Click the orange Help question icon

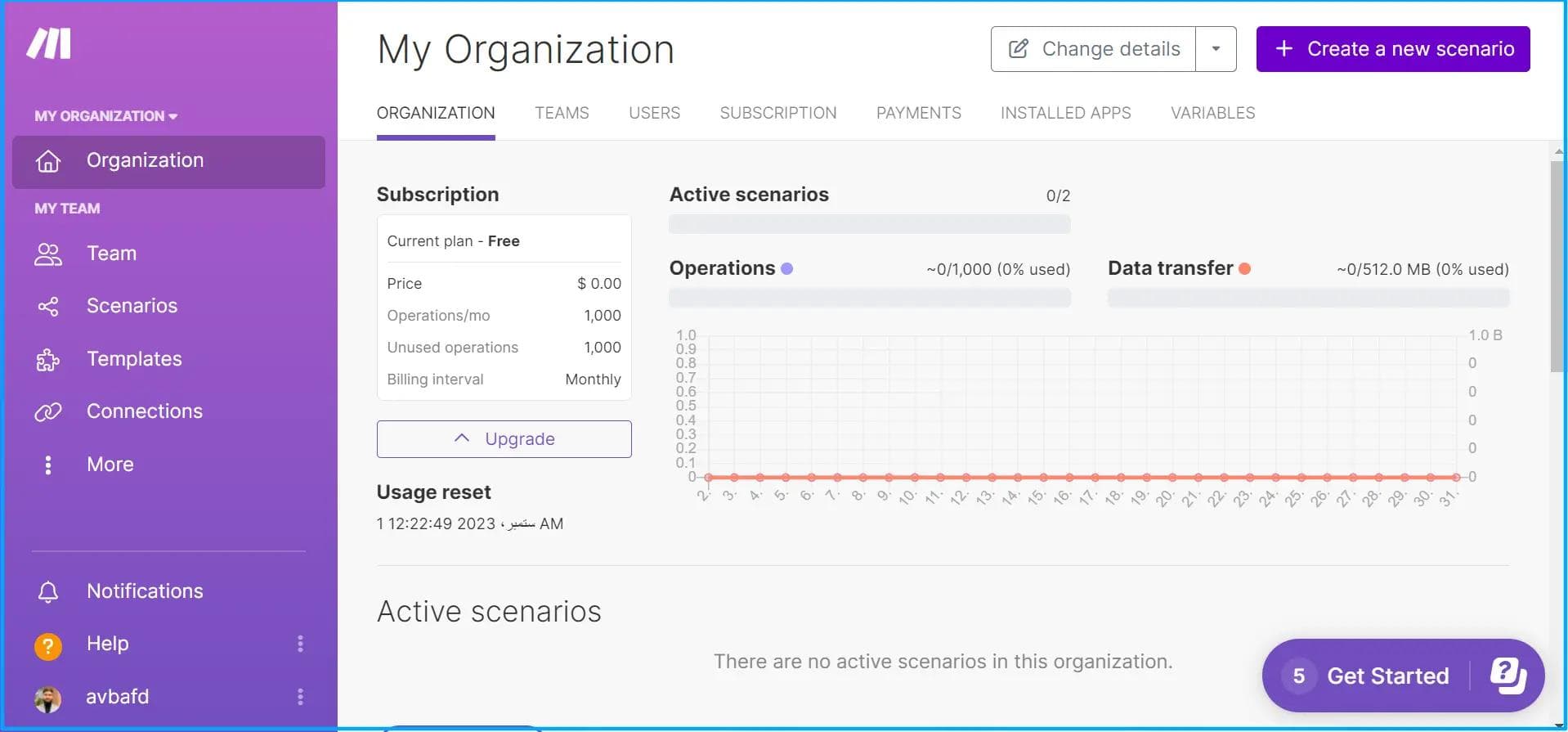click(48, 646)
